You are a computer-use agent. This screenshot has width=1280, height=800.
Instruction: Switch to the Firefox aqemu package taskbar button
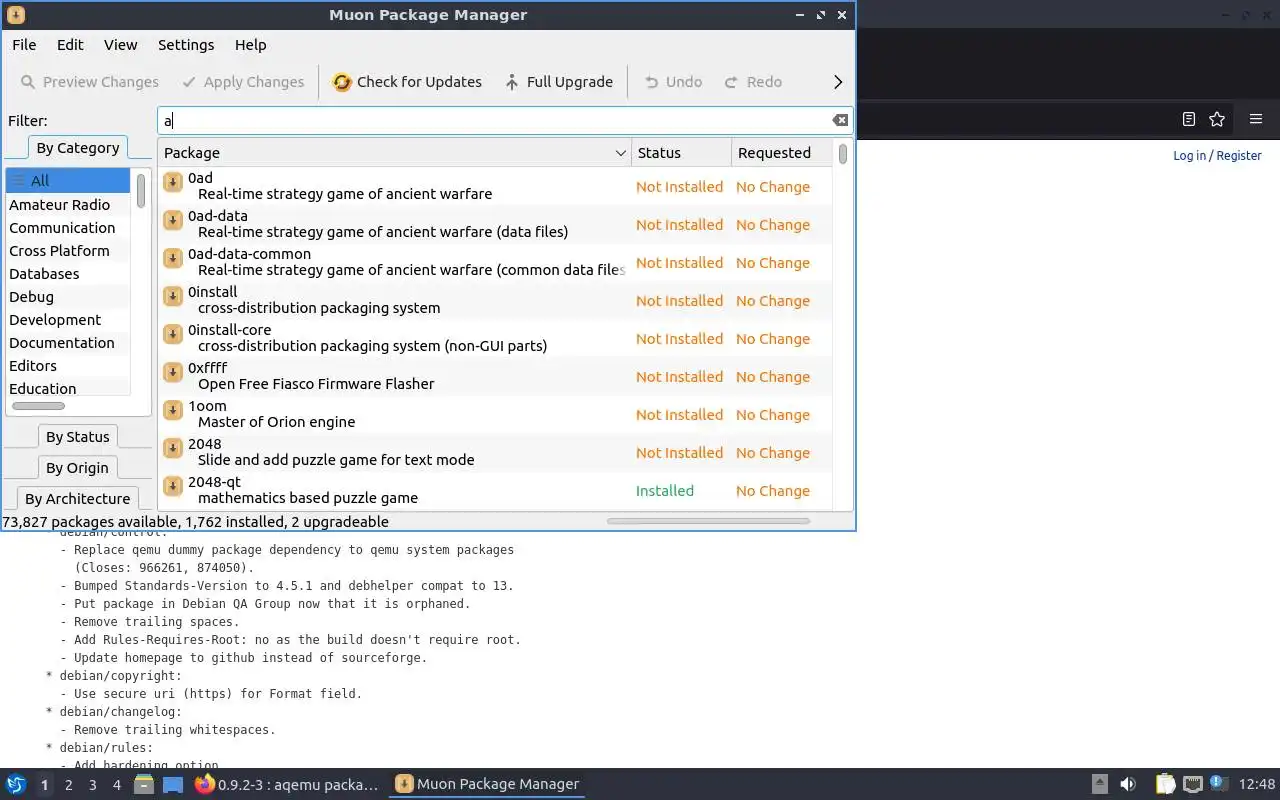[x=288, y=784]
